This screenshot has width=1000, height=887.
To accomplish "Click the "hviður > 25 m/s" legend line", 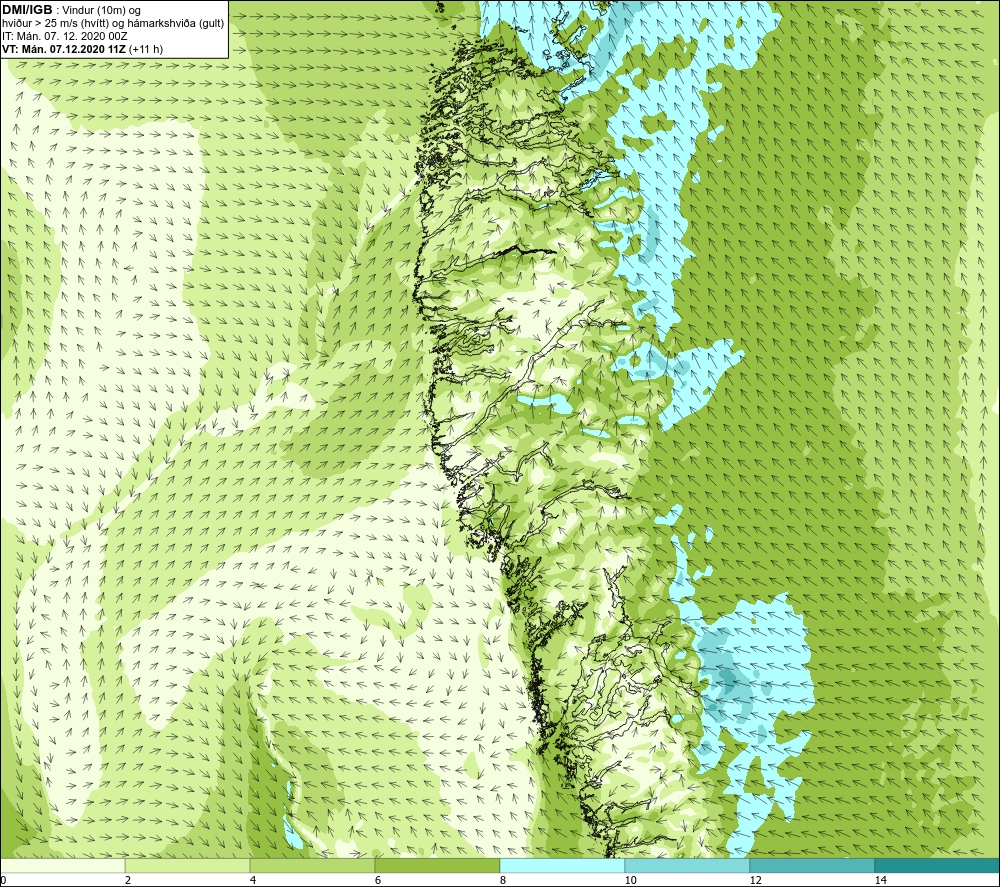I will coord(113,24).
